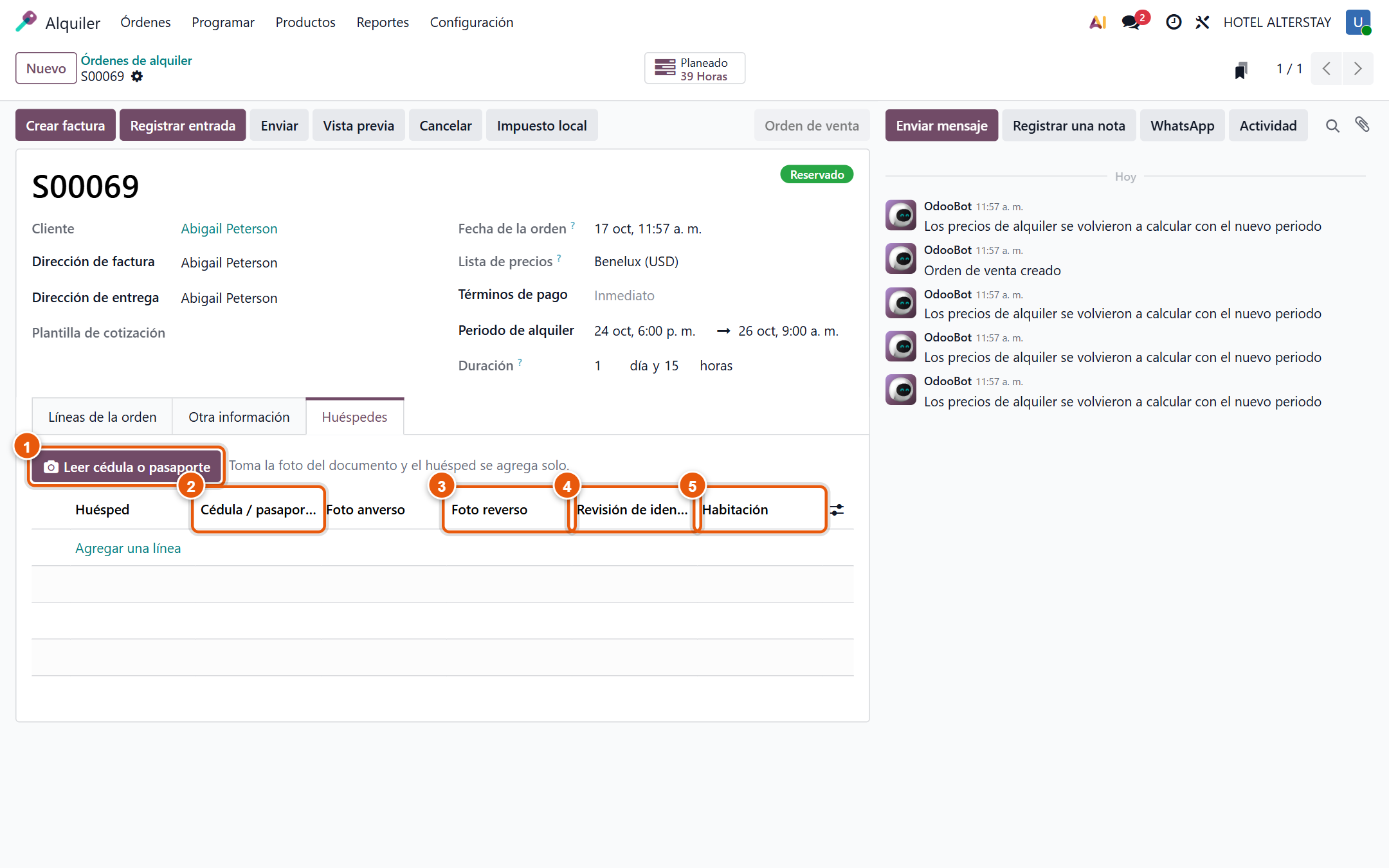Go to Órdenes de alquiler breadcrumb

pos(136,60)
